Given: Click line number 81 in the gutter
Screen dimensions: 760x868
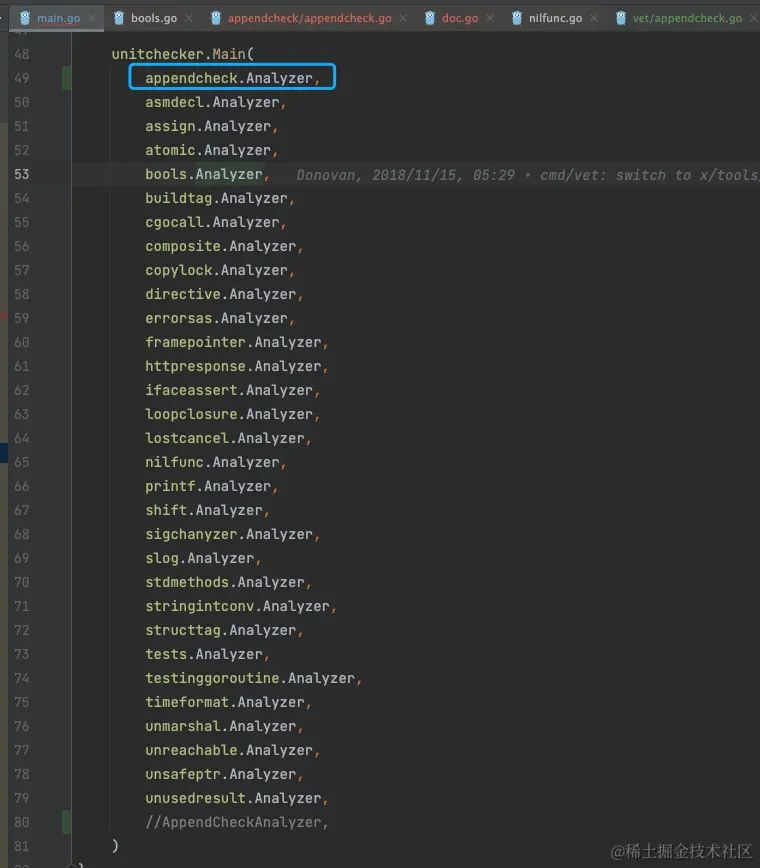Looking at the screenshot, I should 22,846.
